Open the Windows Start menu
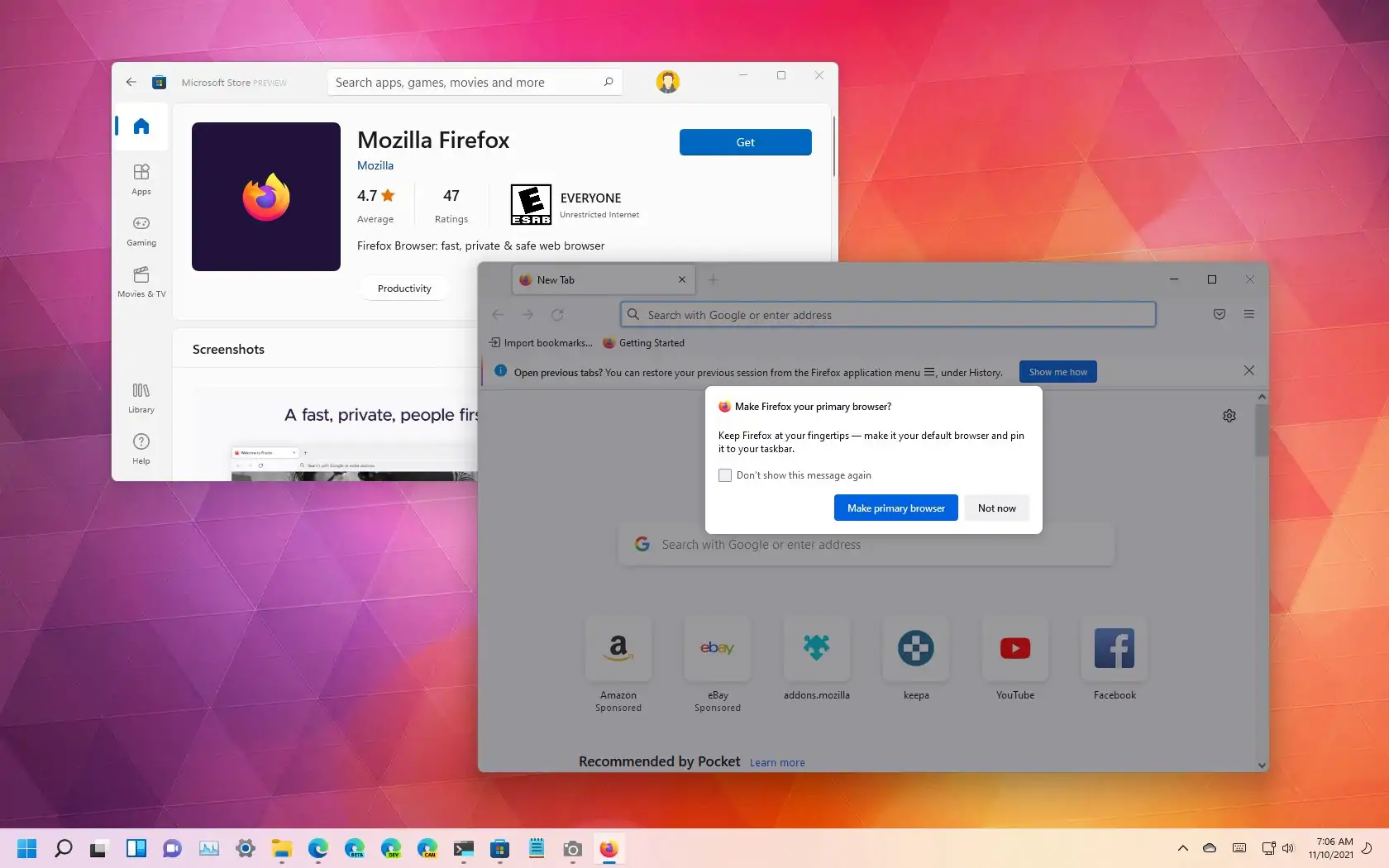 point(26,848)
